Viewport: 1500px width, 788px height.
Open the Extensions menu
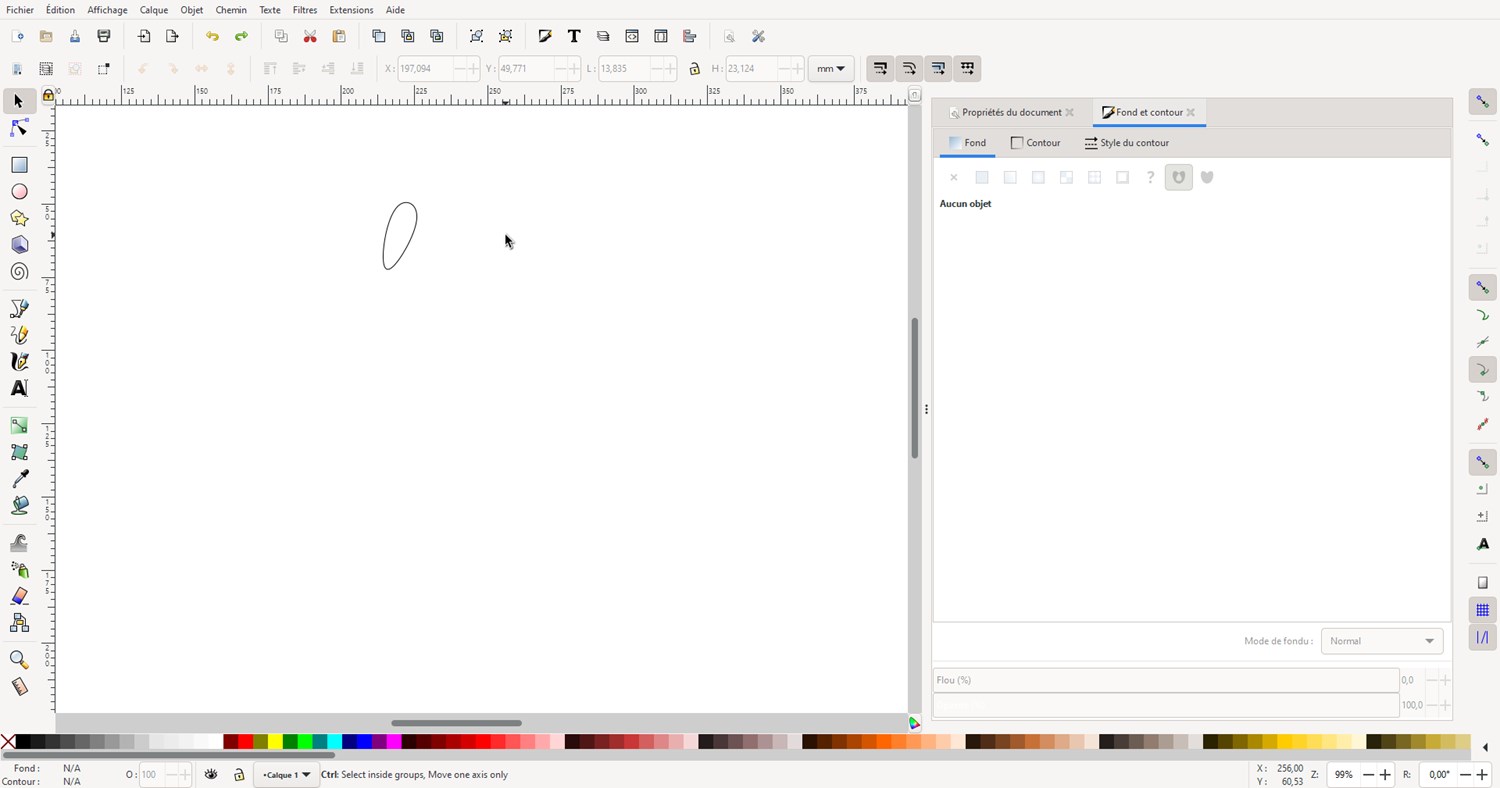coord(351,10)
